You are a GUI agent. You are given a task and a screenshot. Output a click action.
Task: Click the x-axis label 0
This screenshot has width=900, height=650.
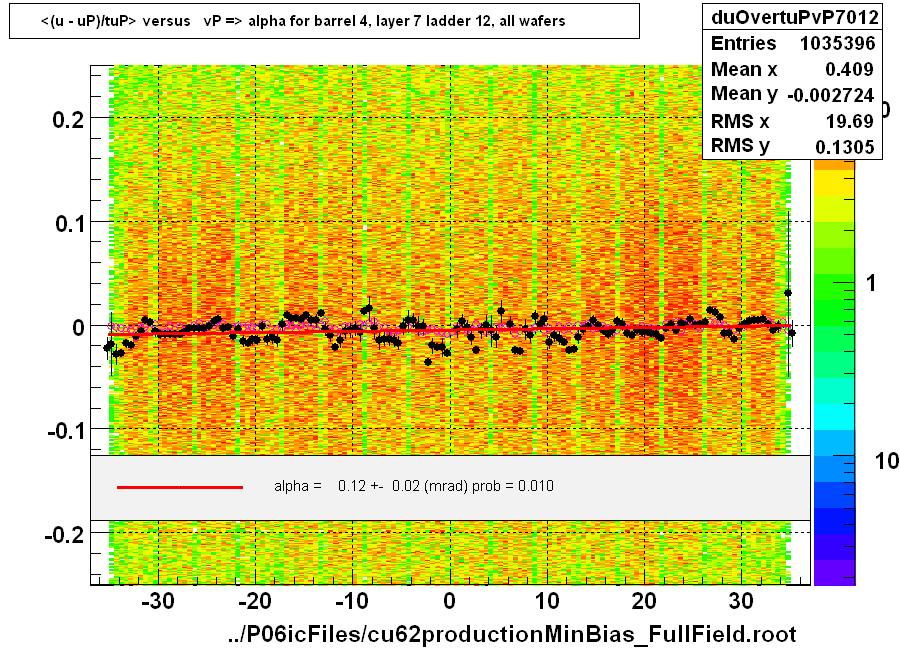pyautogui.click(x=449, y=601)
